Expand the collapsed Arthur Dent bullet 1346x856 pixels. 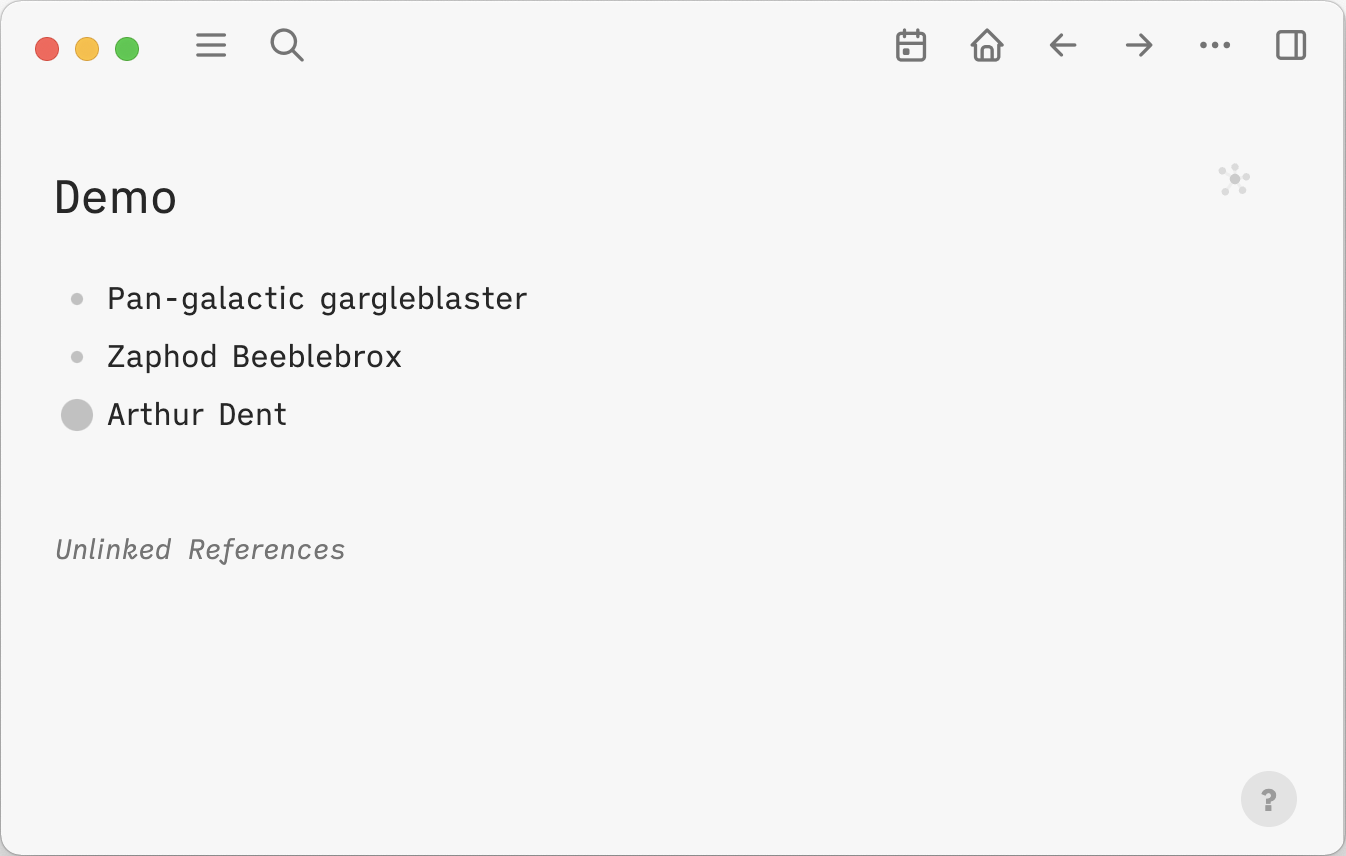(76, 414)
